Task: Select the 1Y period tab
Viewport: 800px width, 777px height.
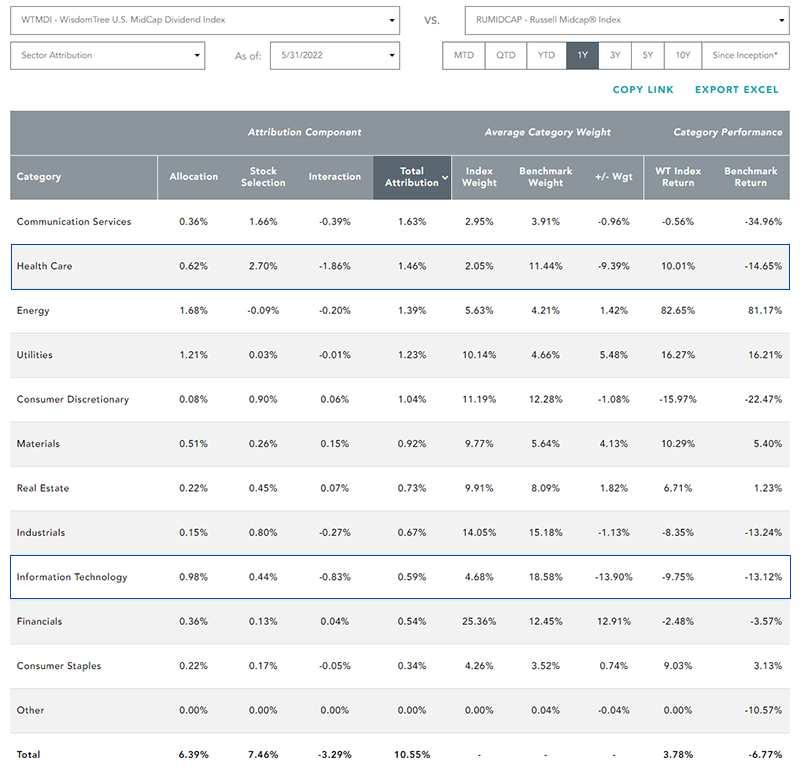Action: pyautogui.click(x=582, y=56)
